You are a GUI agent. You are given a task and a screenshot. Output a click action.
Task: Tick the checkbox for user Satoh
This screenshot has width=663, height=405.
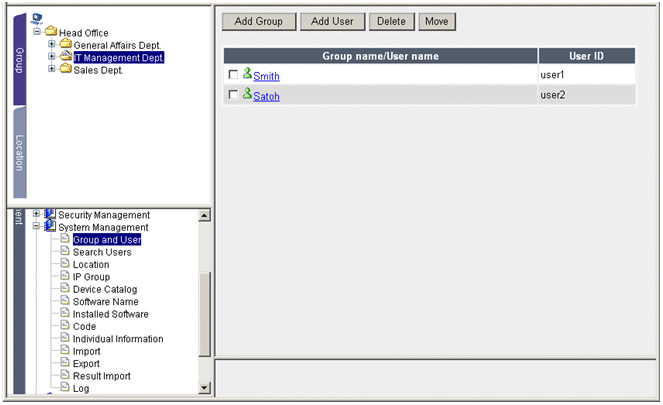point(233,95)
